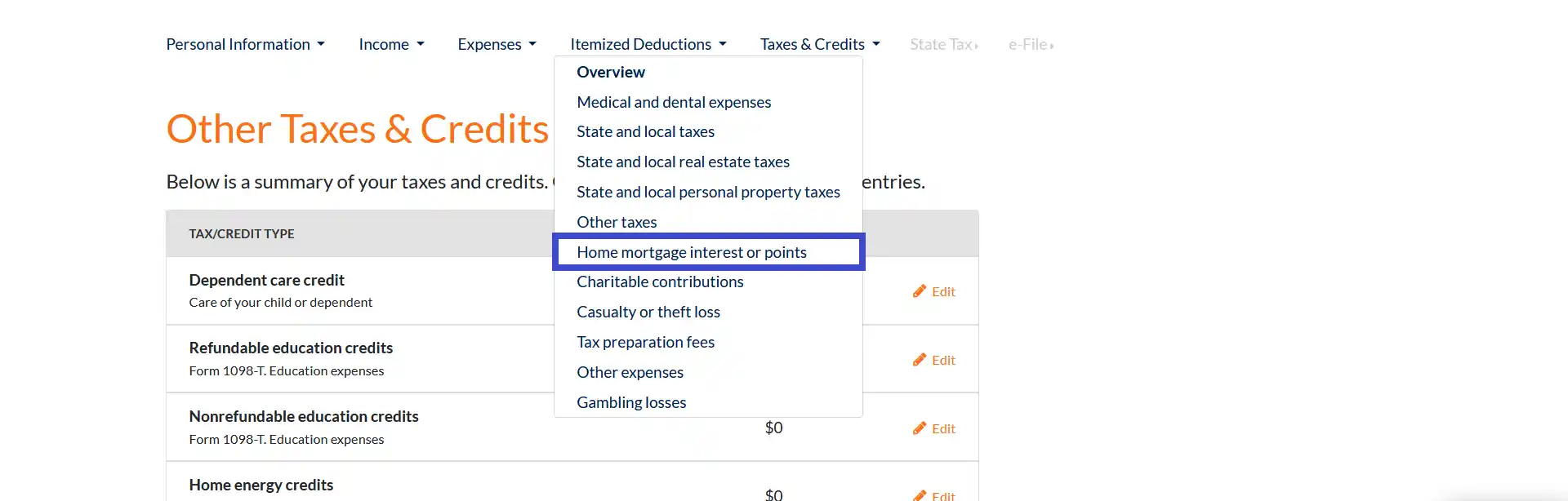This screenshot has height=501, width=1568.
Task: Open State and local taxes entry
Action: (645, 131)
